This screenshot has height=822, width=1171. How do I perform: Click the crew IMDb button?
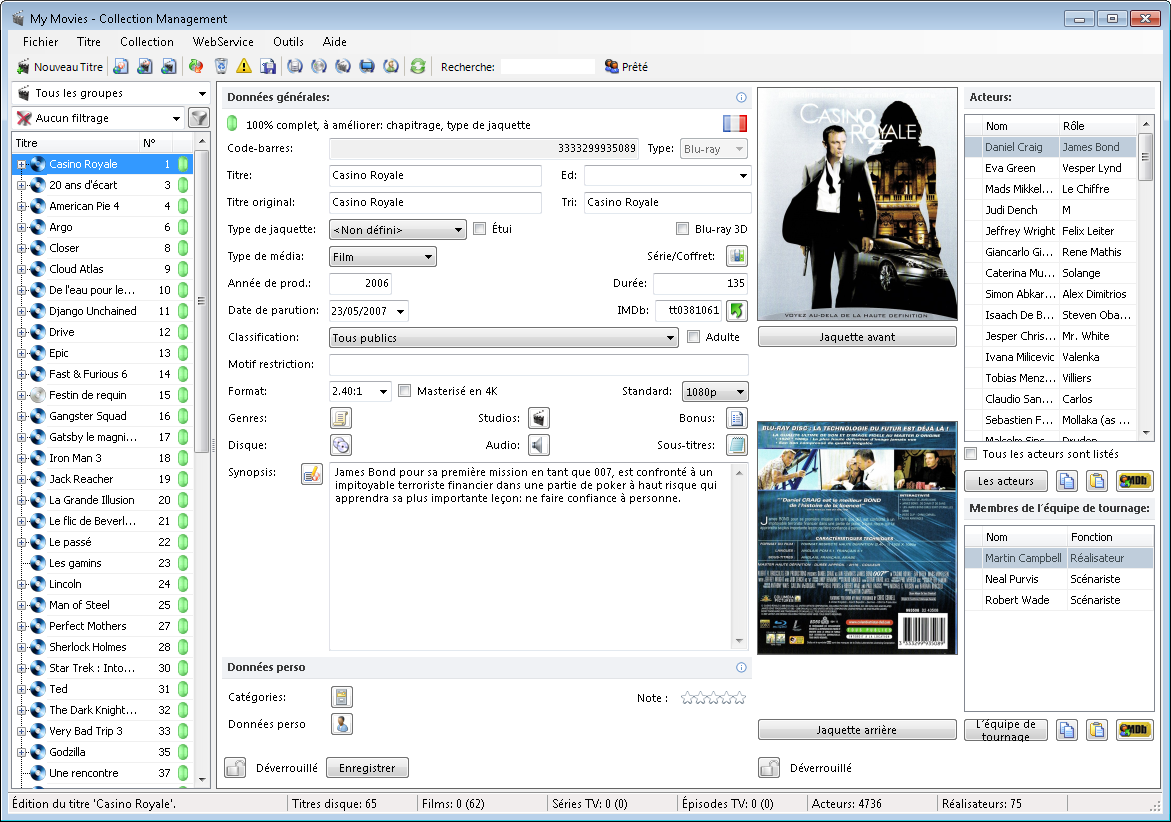click(x=1134, y=730)
